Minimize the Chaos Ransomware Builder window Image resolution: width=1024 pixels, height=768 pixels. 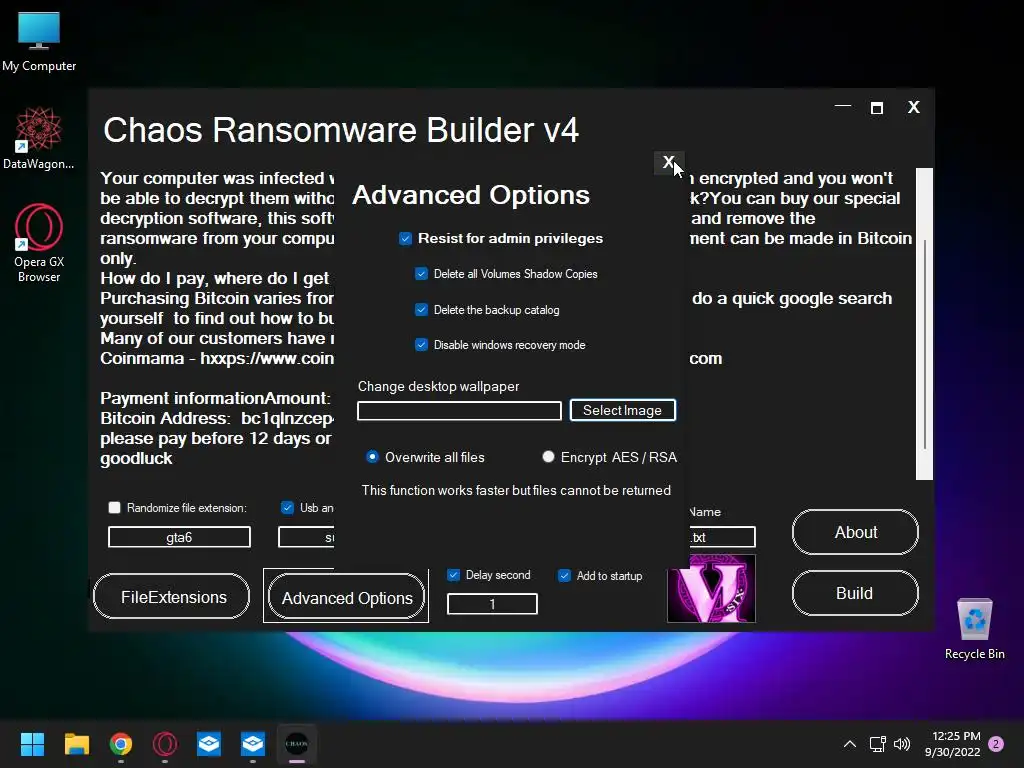pyautogui.click(x=842, y=106)
